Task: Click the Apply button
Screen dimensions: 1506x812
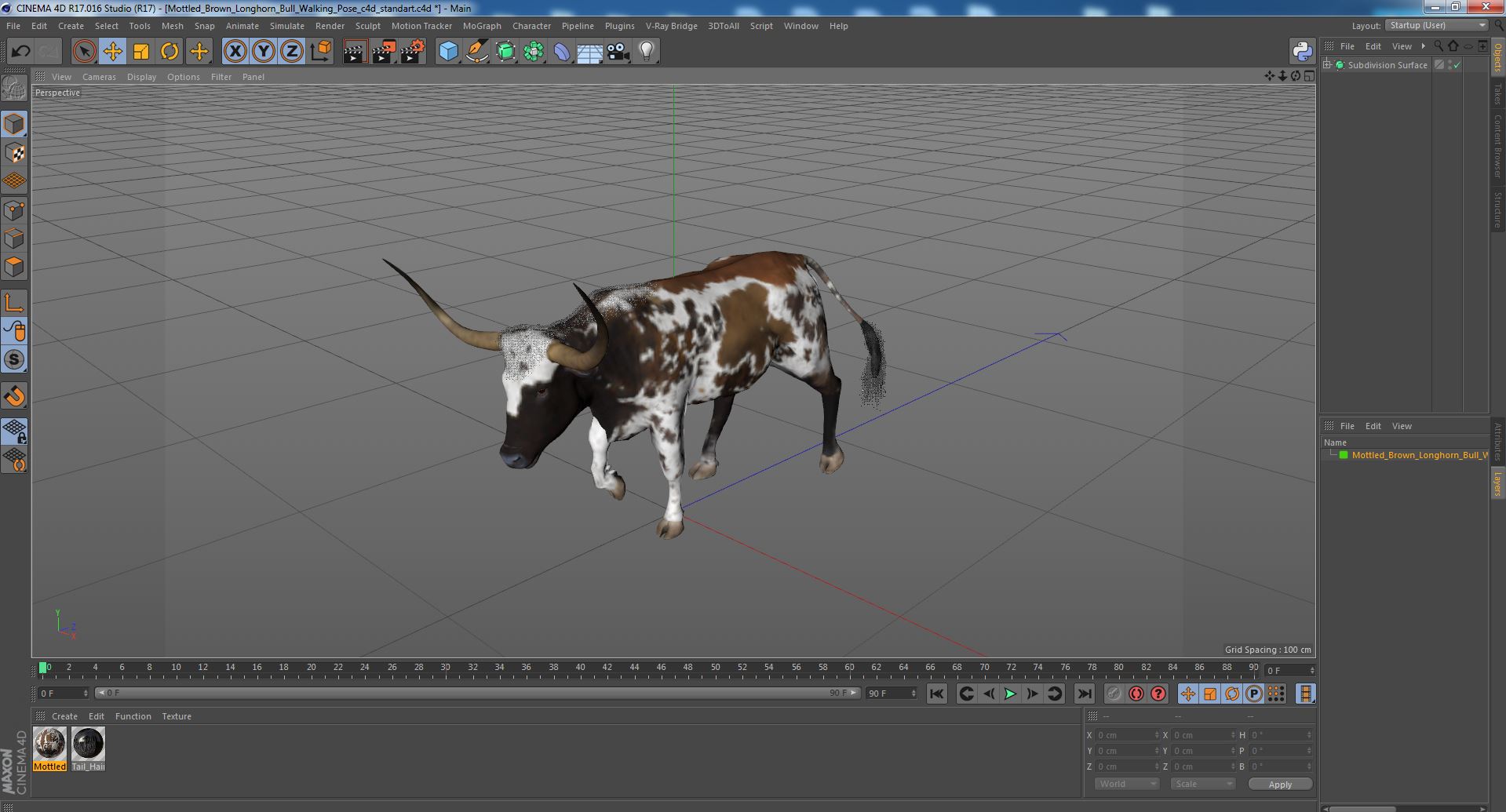Action: click(x=1280, y=784)
